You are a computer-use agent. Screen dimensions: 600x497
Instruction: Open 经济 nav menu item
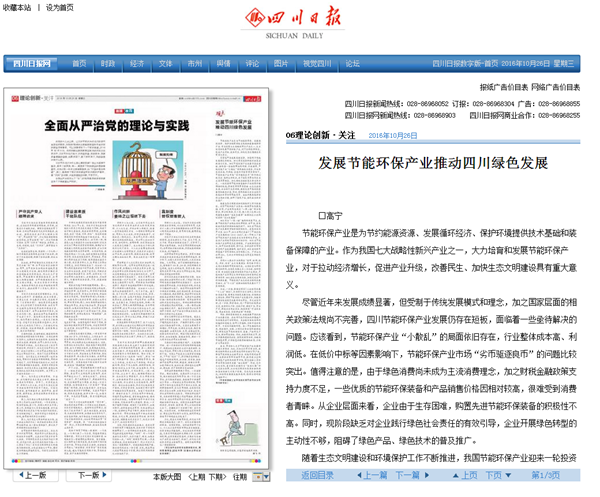[x=137, y=64]
